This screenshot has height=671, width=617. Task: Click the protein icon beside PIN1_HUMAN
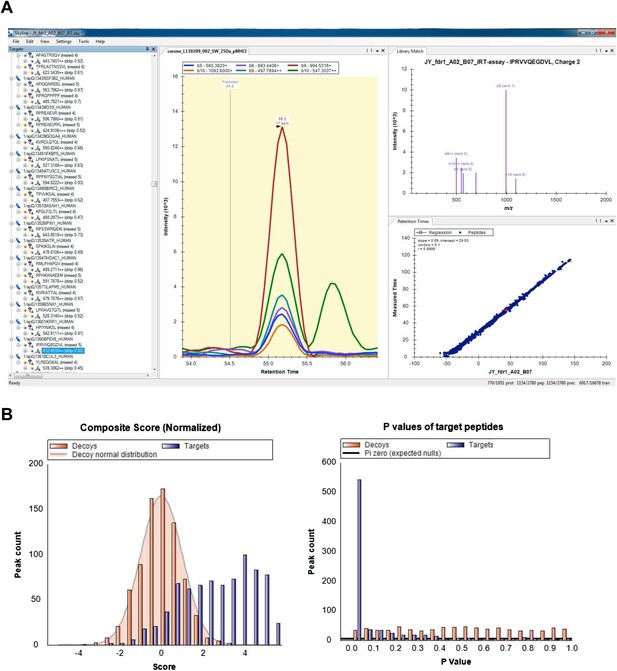pos(18,223)
